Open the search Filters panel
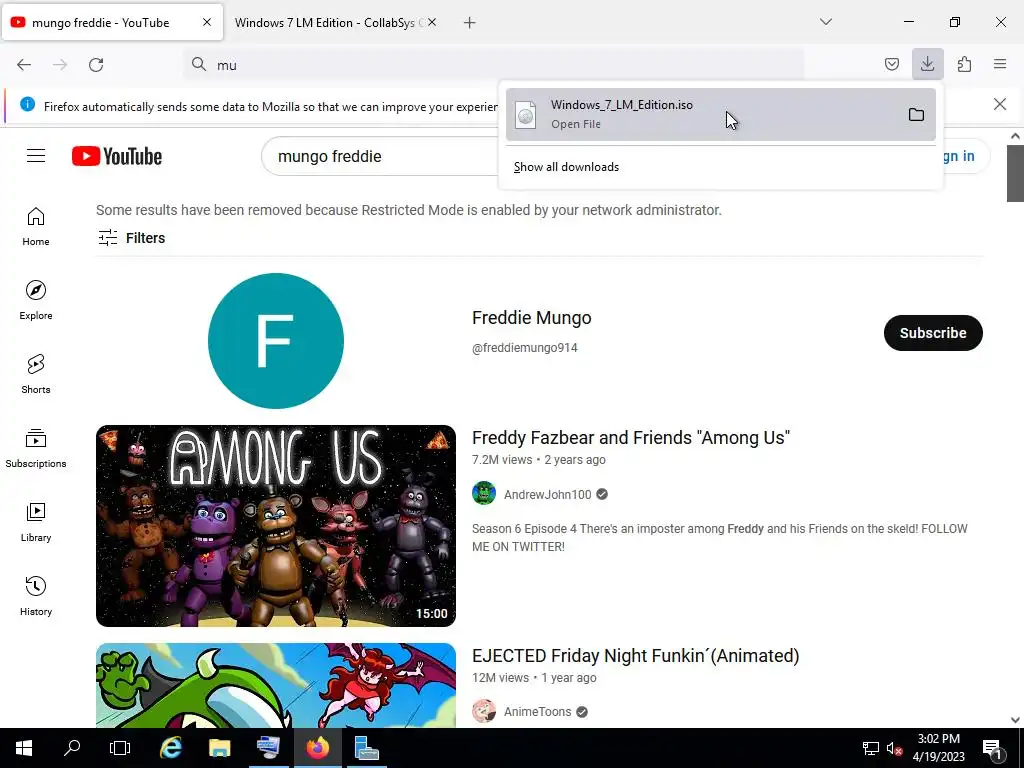The height and width of the screenshot is (768, 1024). coord(131,238)
